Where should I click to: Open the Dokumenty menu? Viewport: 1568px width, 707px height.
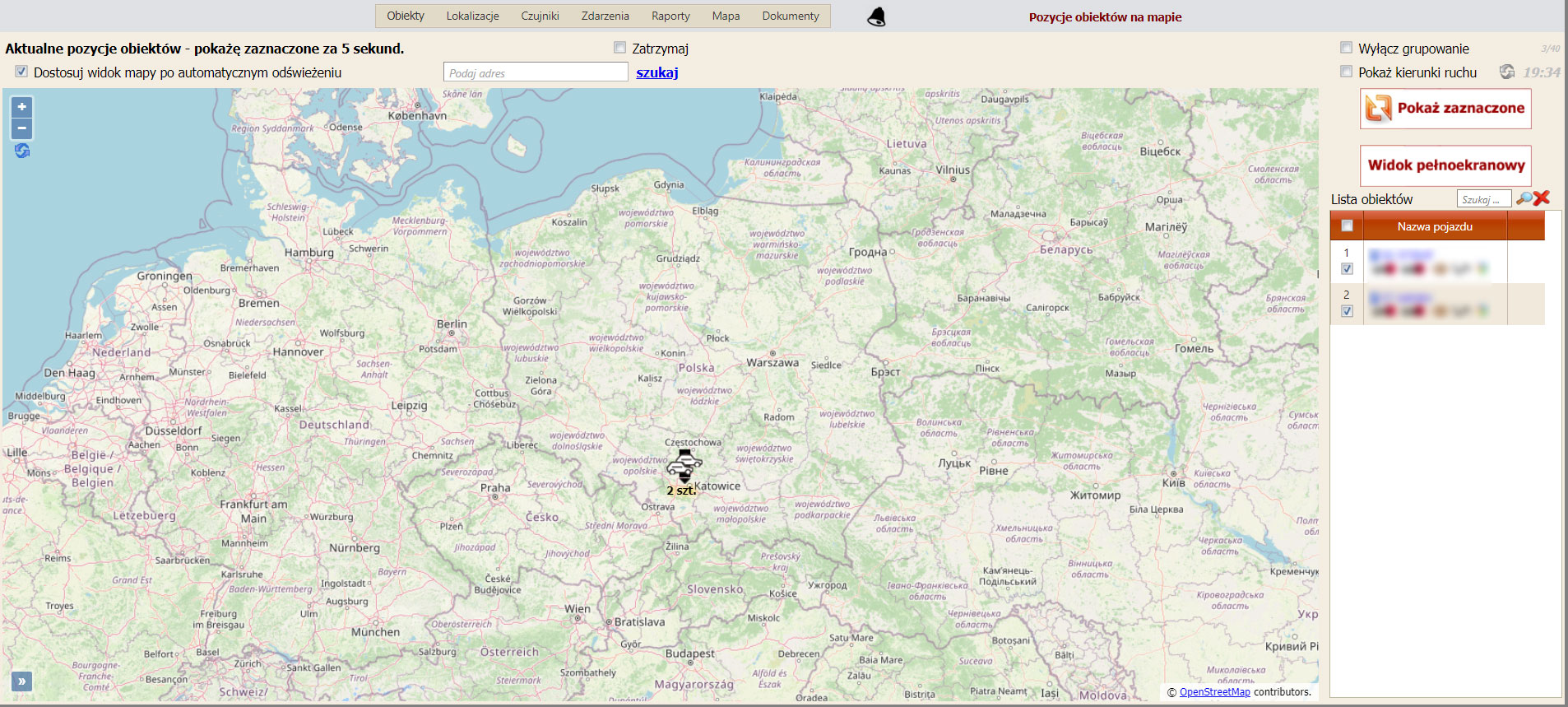coord(790,16)
